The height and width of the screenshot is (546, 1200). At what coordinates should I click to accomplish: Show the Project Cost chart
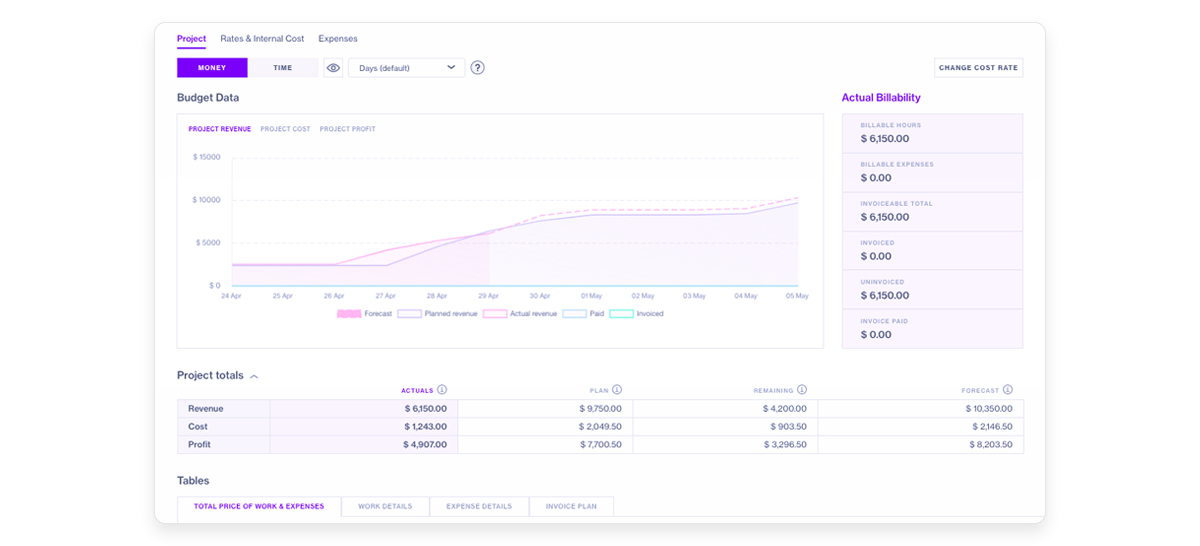point(285,129)
